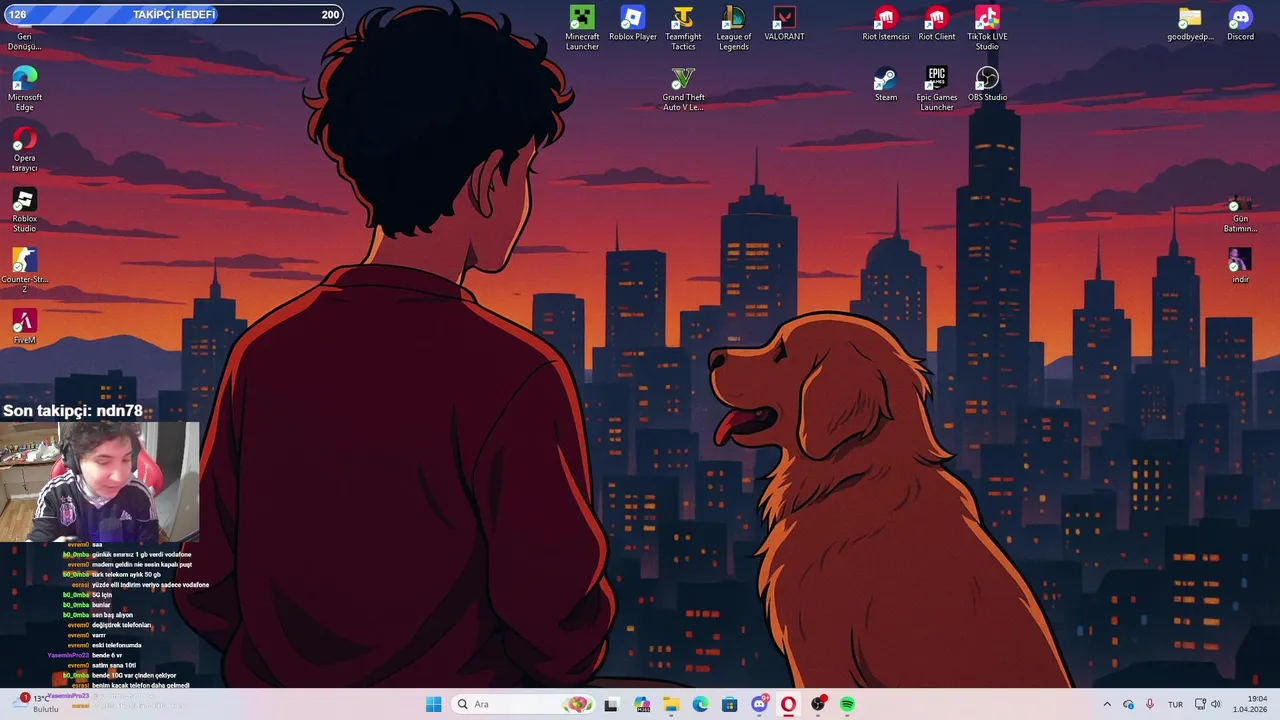
Task: Open the goodbyedp folder on desktop
Action: coord(1190,24)
